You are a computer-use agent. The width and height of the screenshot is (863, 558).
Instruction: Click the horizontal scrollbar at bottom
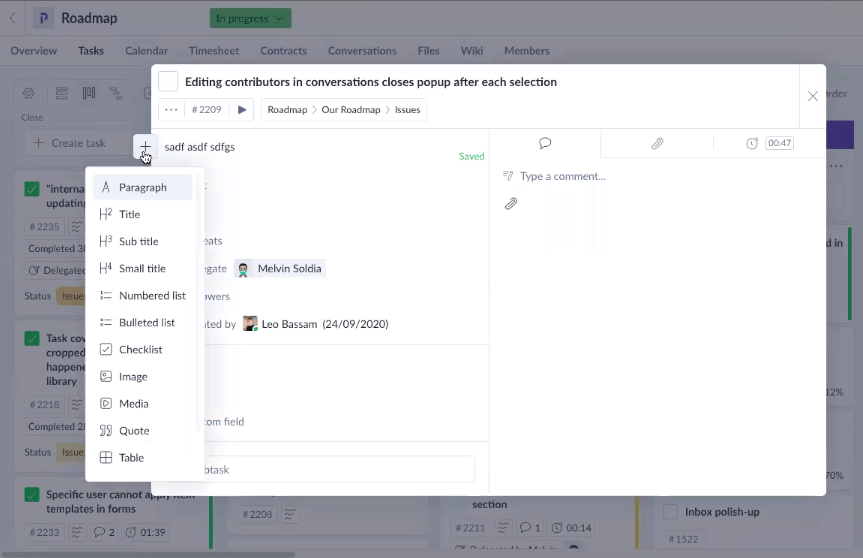(149, 554)
